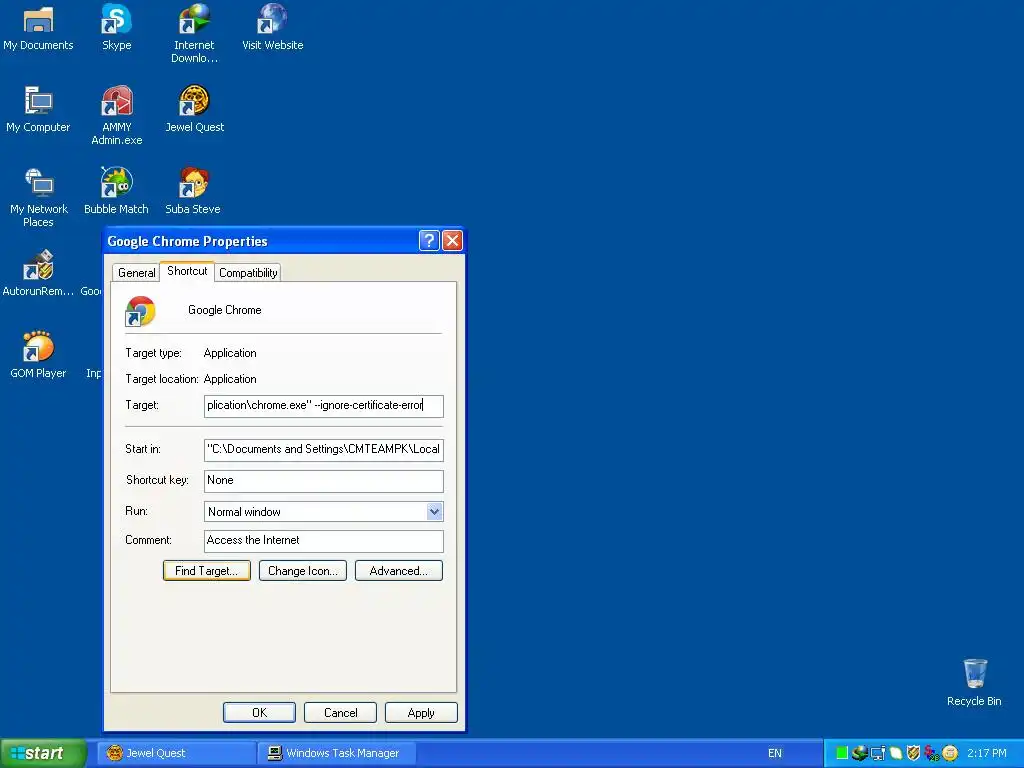1024x768 pixels.
Task: Select the AMMY Admin.exe shortcut
Action: pyautogui.click(x=116, y=115)
